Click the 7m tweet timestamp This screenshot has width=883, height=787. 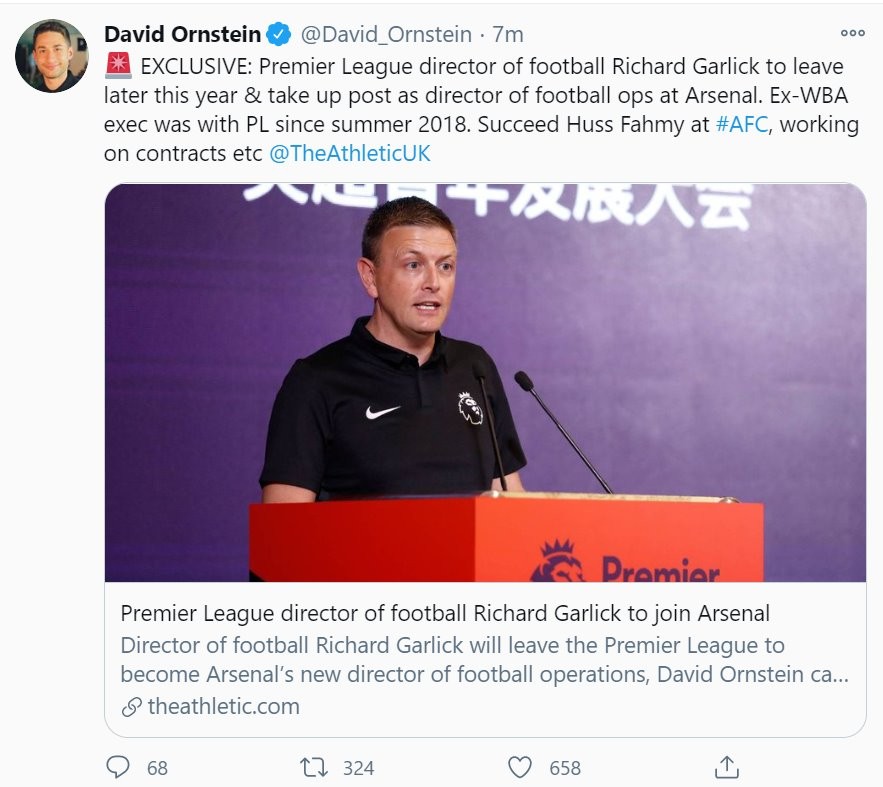[508, 35]
